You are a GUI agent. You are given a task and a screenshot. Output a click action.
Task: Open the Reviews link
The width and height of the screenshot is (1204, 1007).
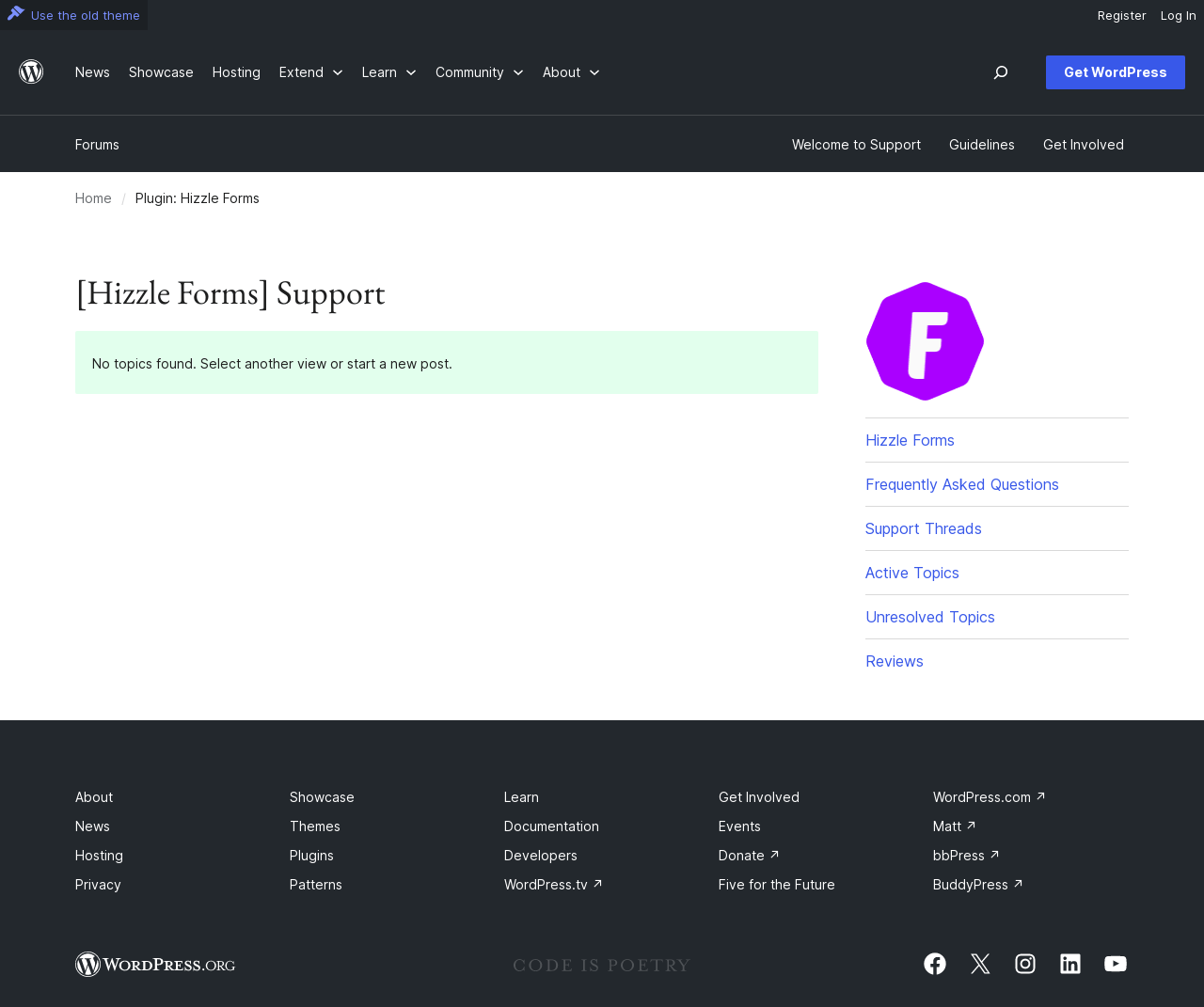click(895, 661)
